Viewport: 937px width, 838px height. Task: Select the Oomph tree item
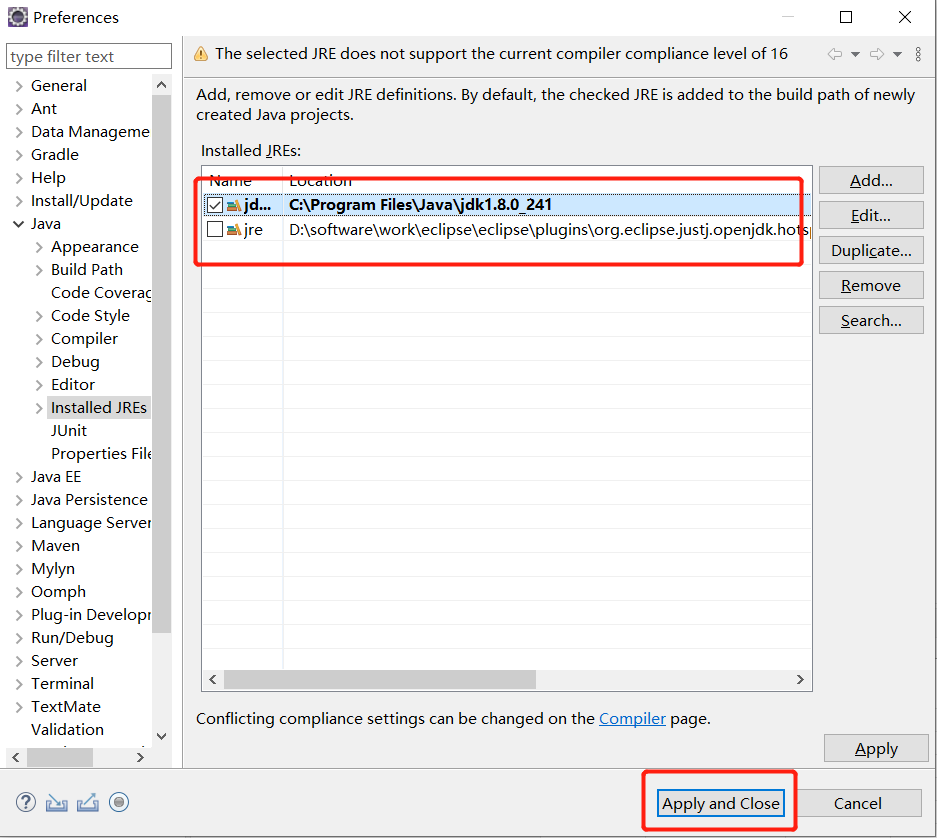click(x=59, y=592)
